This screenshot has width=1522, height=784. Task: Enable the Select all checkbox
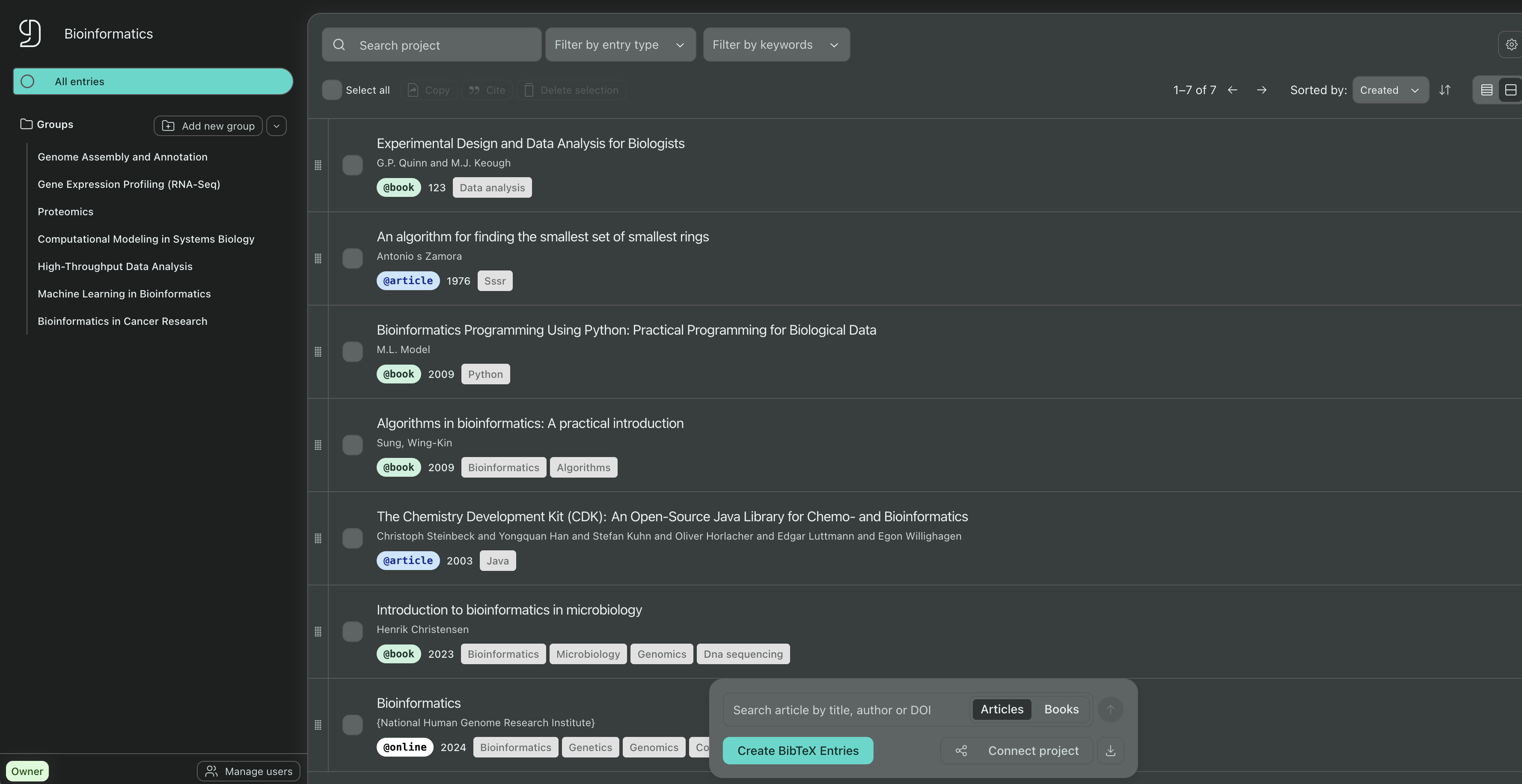tap(331, 90)
